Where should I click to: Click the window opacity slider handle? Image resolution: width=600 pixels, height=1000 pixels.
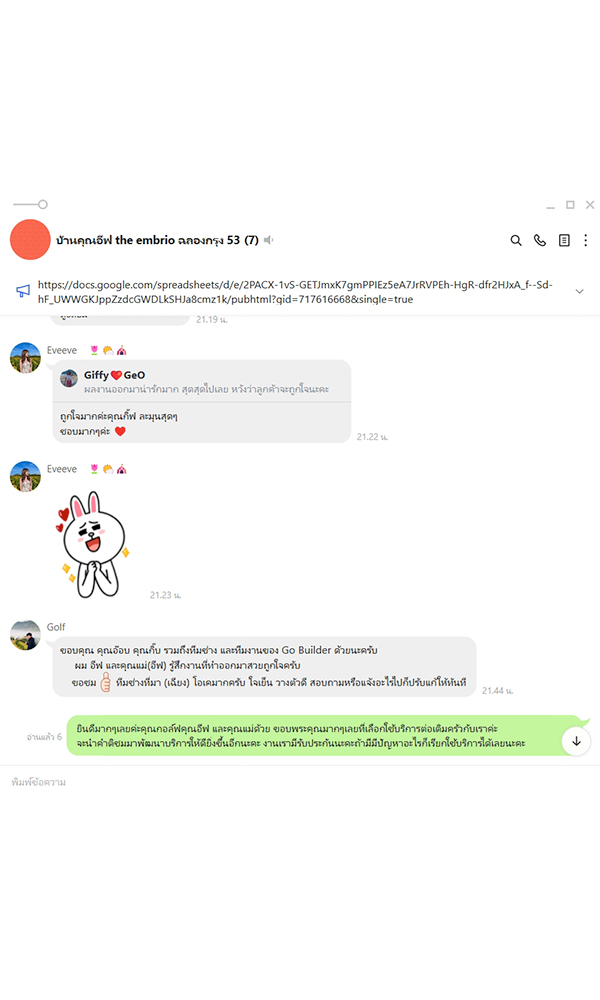point(43,205)
